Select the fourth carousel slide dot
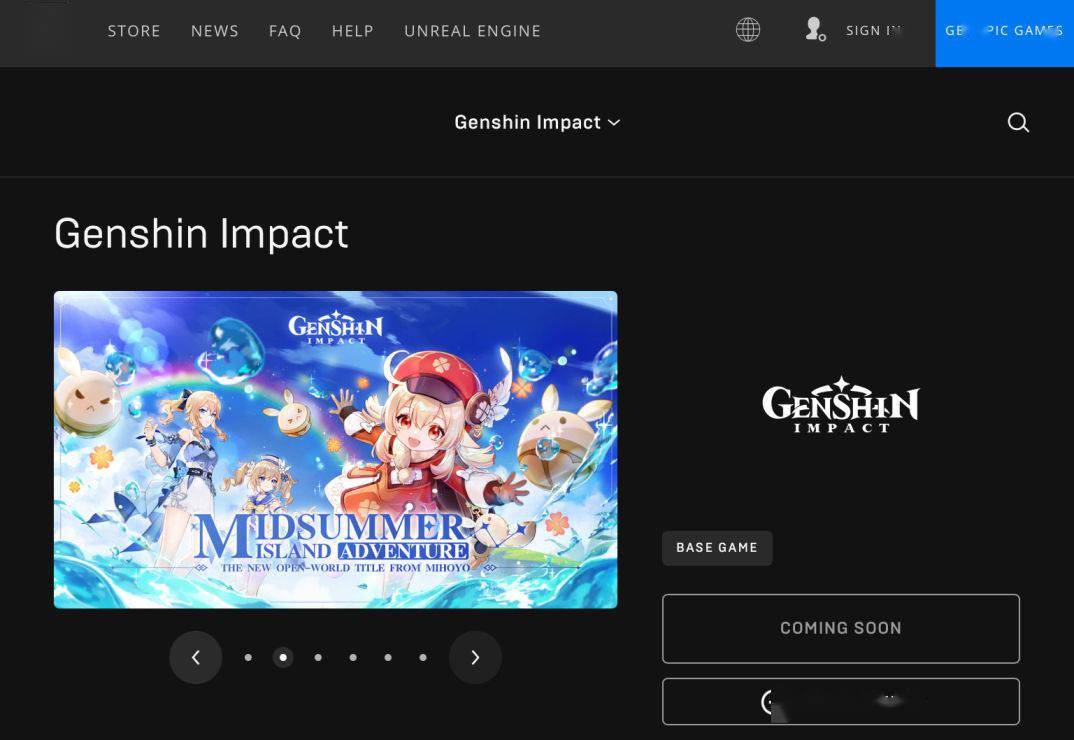The height and width of the screenshot is (740, 1074). 353,658
